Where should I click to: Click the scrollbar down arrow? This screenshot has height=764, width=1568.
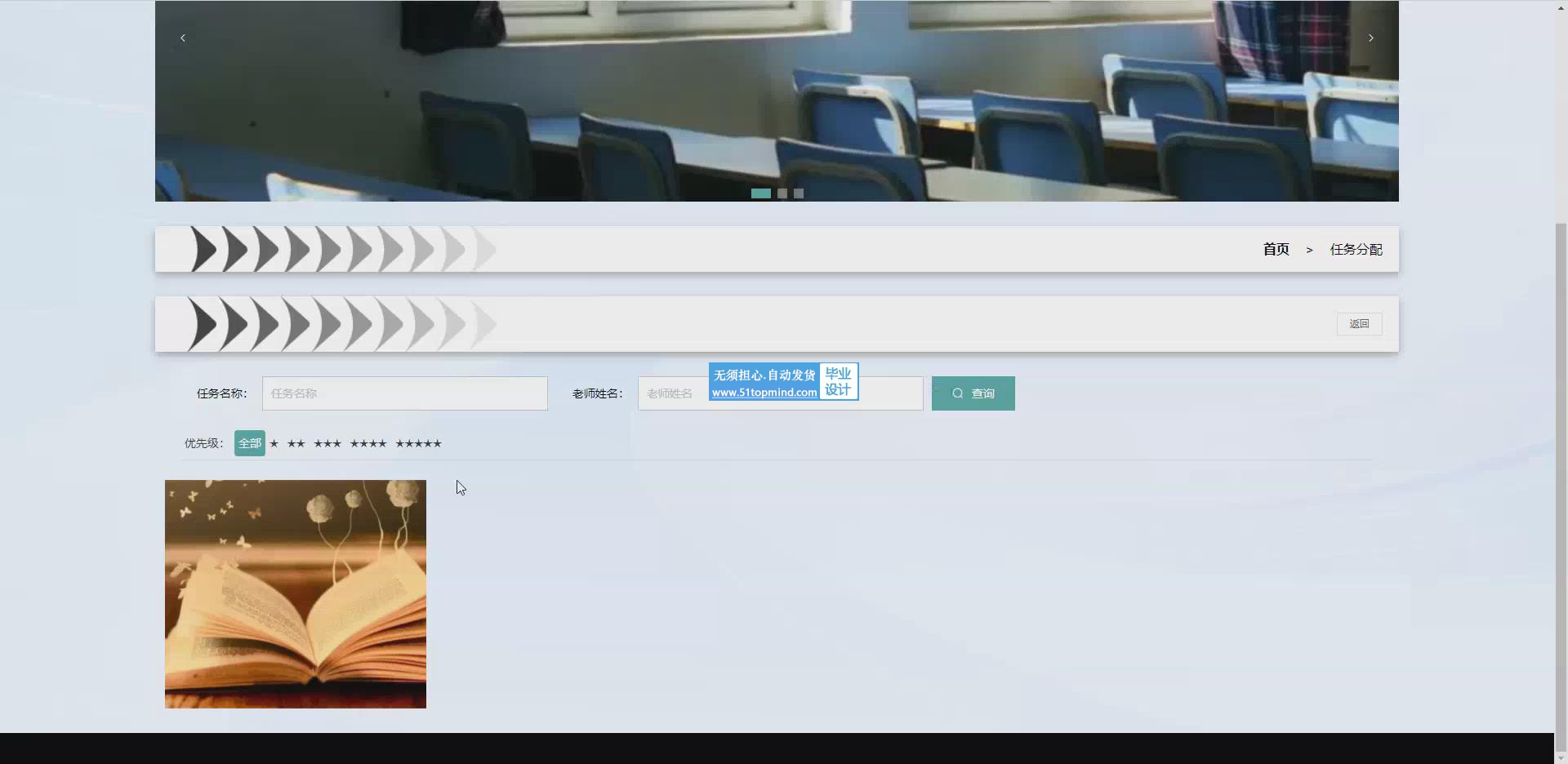click(1561, 757)
